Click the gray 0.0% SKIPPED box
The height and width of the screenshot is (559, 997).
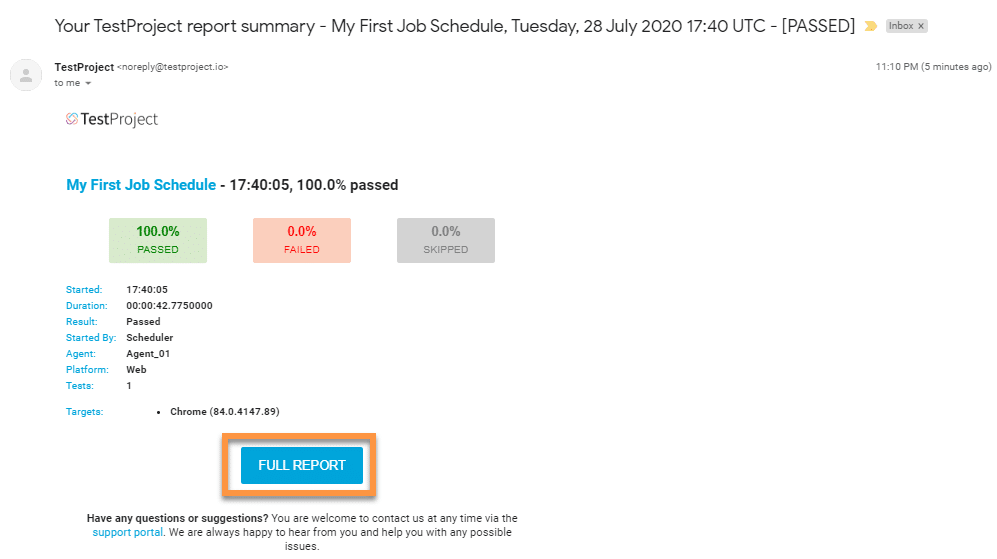click(x=446, y=240)
